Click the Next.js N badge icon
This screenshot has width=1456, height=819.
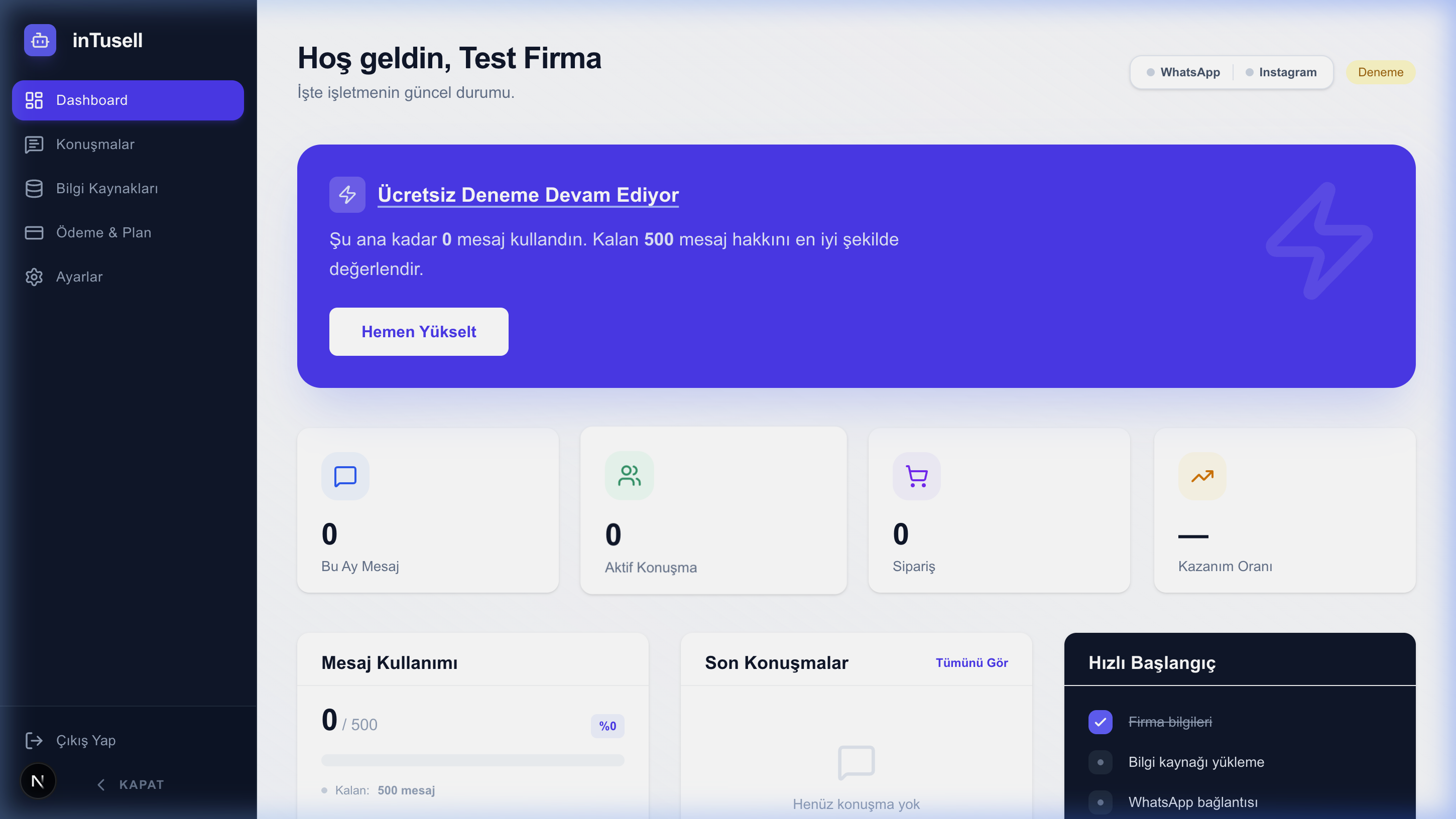(x=38, y=781)
